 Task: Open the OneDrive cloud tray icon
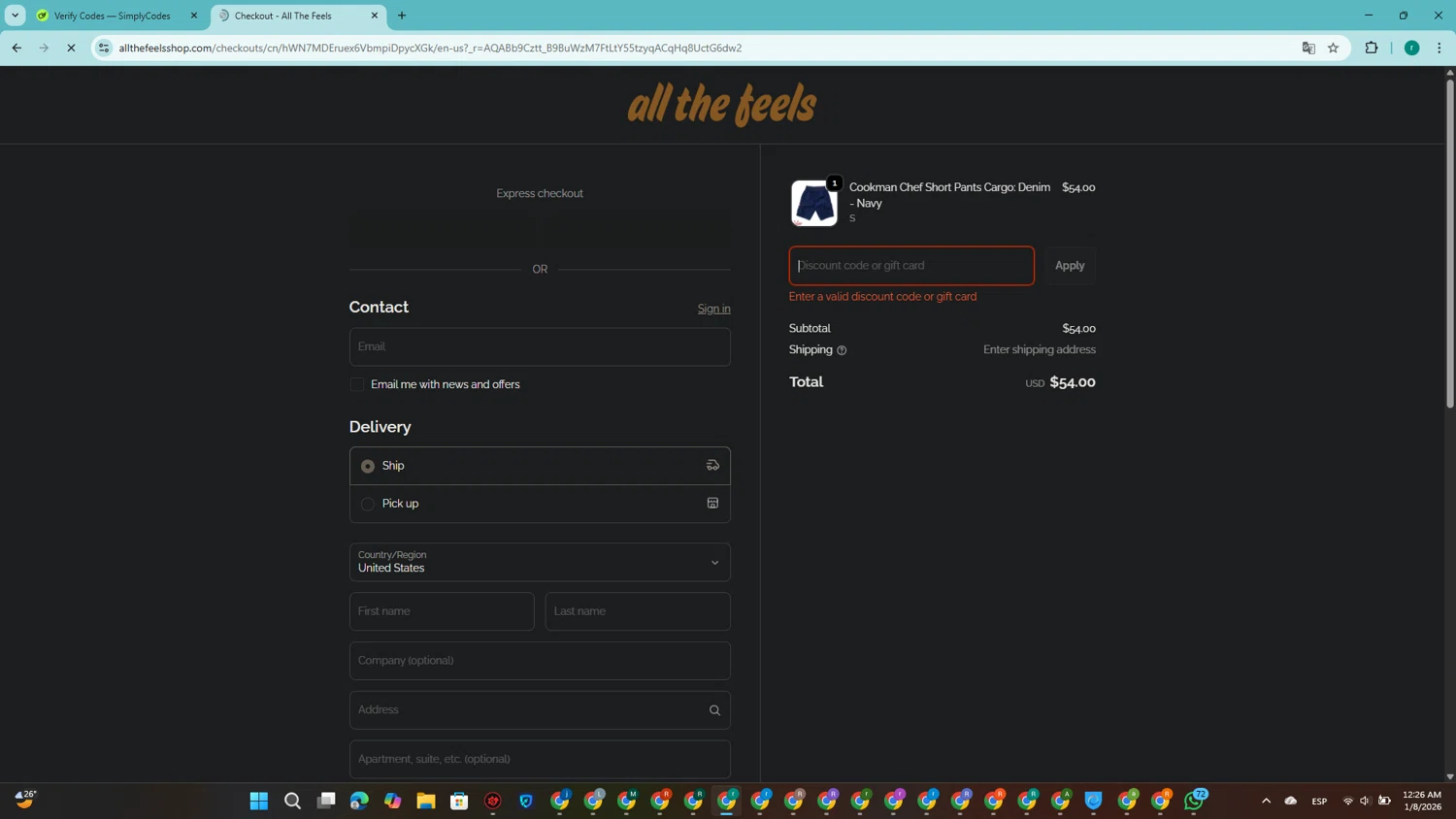coord(1291,801)
